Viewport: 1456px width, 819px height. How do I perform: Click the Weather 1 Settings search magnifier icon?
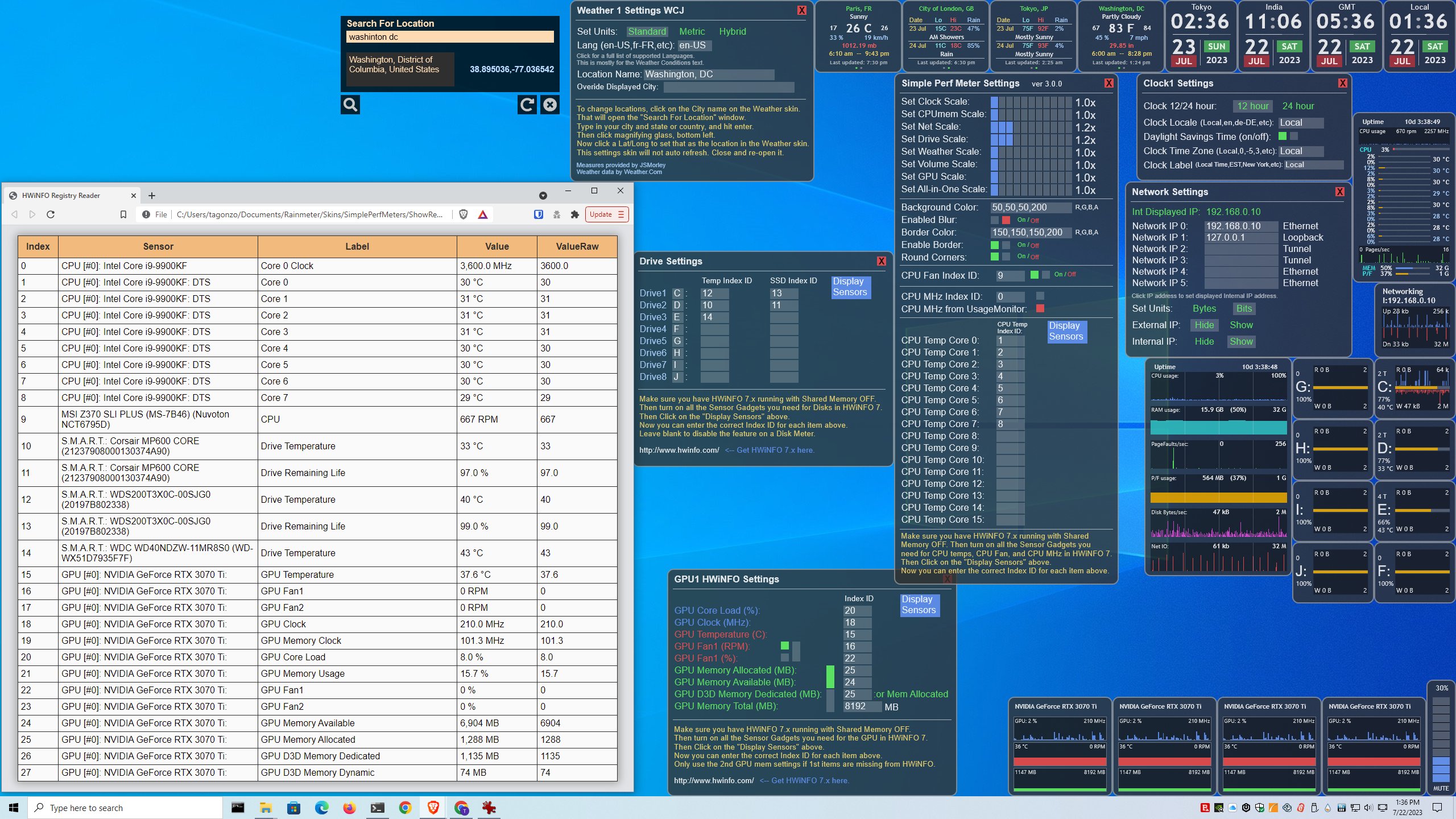tap(351, 103)
